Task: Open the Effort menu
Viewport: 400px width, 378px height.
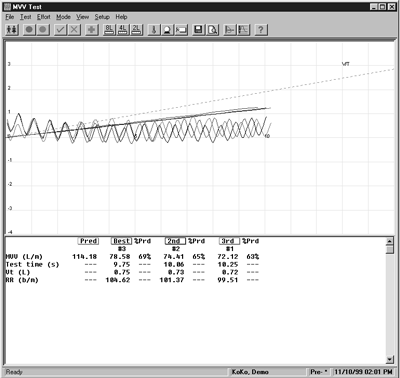Action: click(44, 17)
